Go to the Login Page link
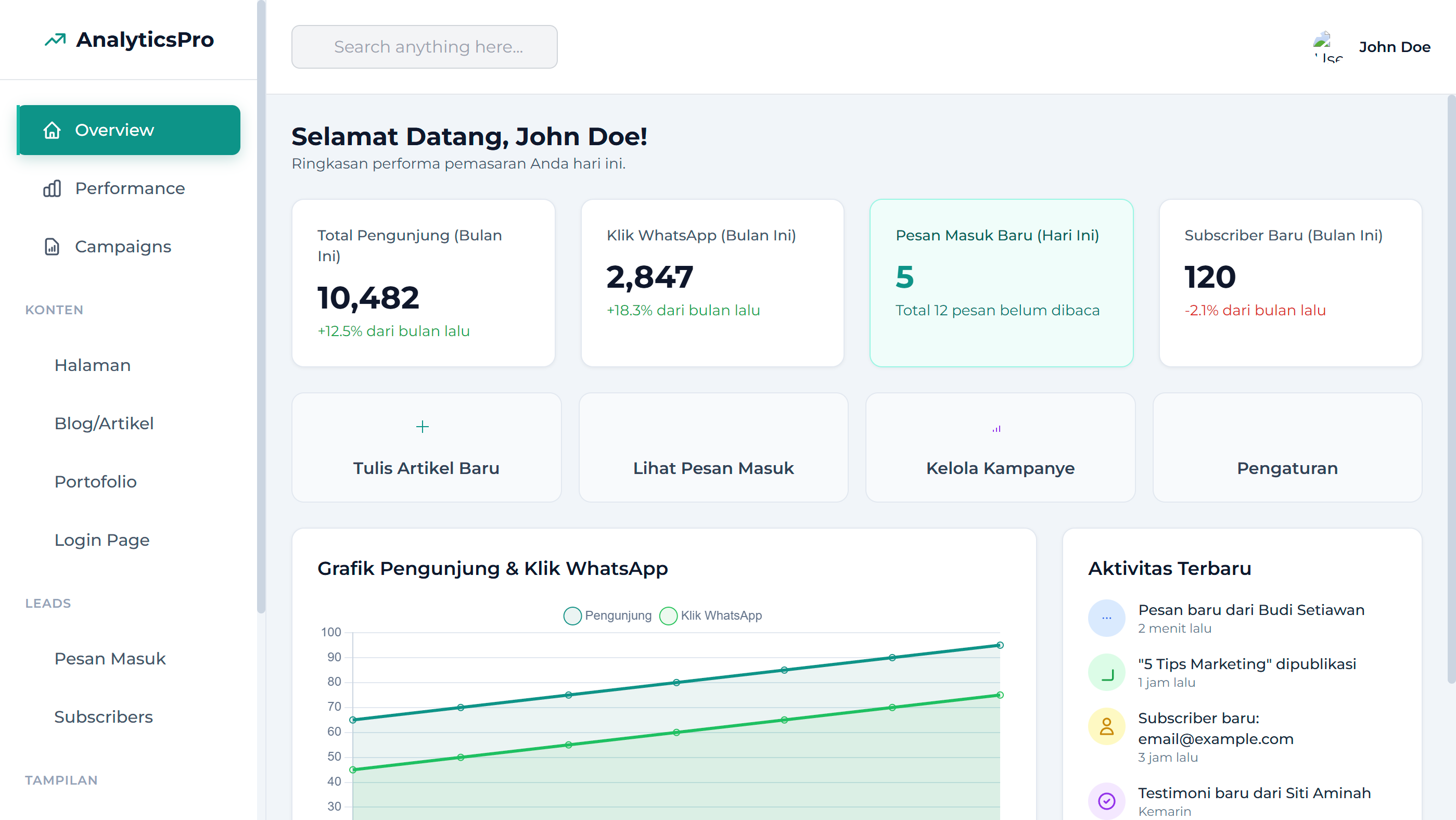The width and height of the screenshot is (1456, 820). click(x=102, y=540)
